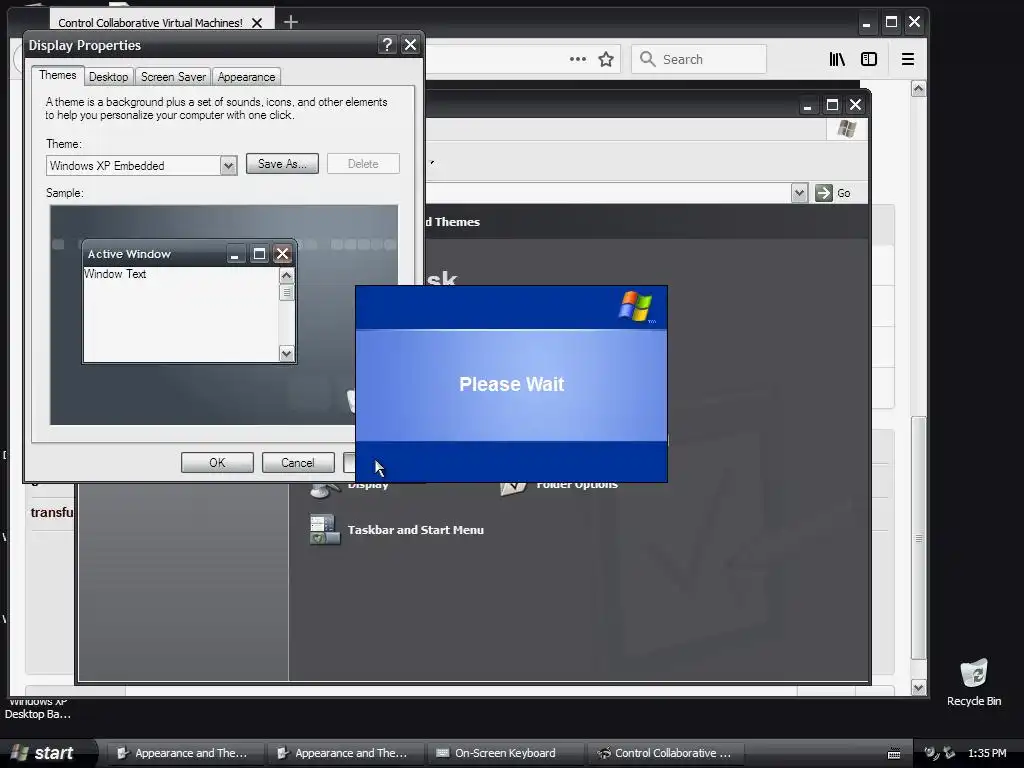The height and width of the screenshot is (768, 1024).
Task: Bookmark page with the star icon
Action: click(x=606, y=59)
